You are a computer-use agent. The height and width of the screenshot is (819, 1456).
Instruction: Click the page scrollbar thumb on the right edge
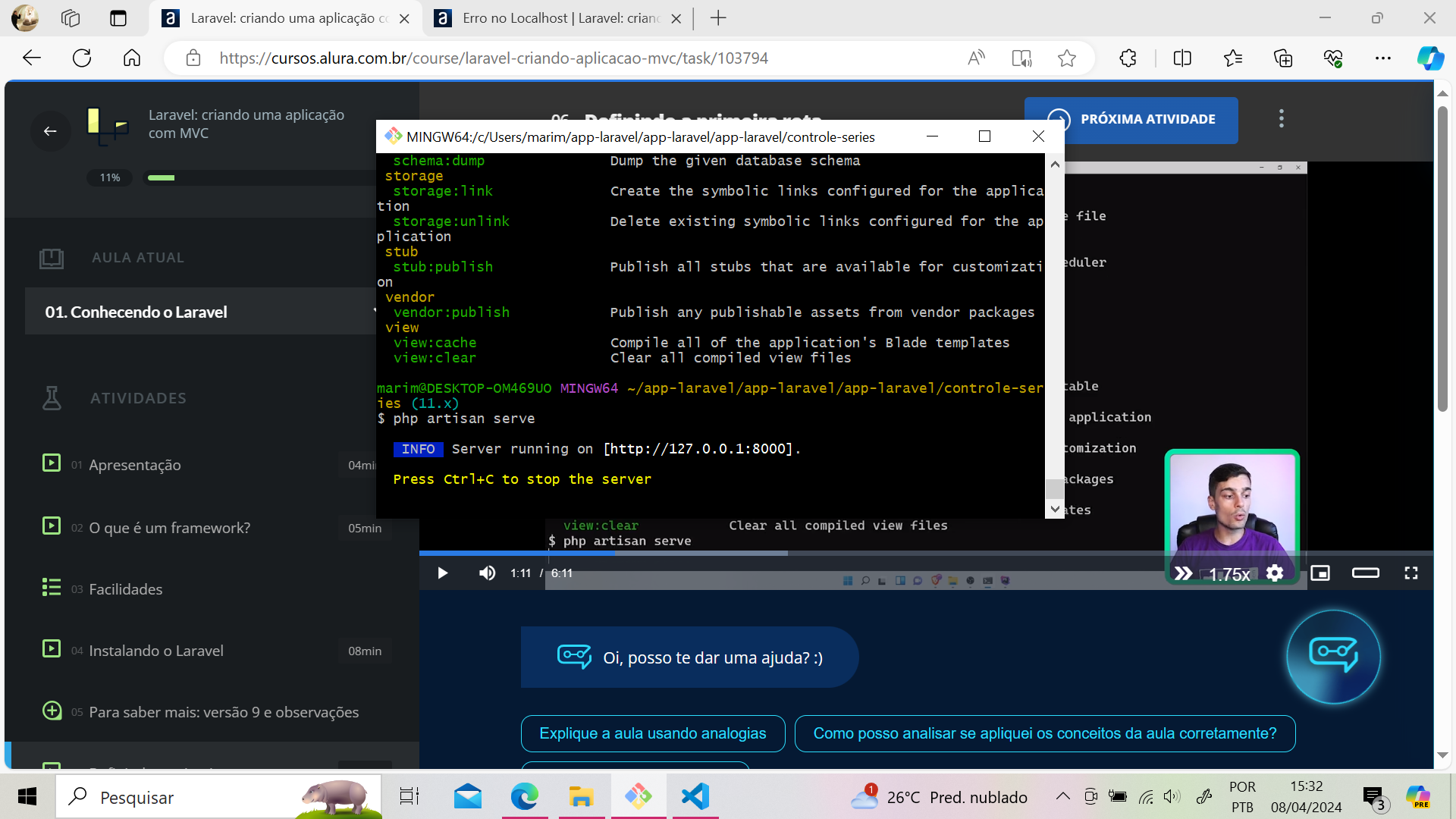pos(1442,258)
